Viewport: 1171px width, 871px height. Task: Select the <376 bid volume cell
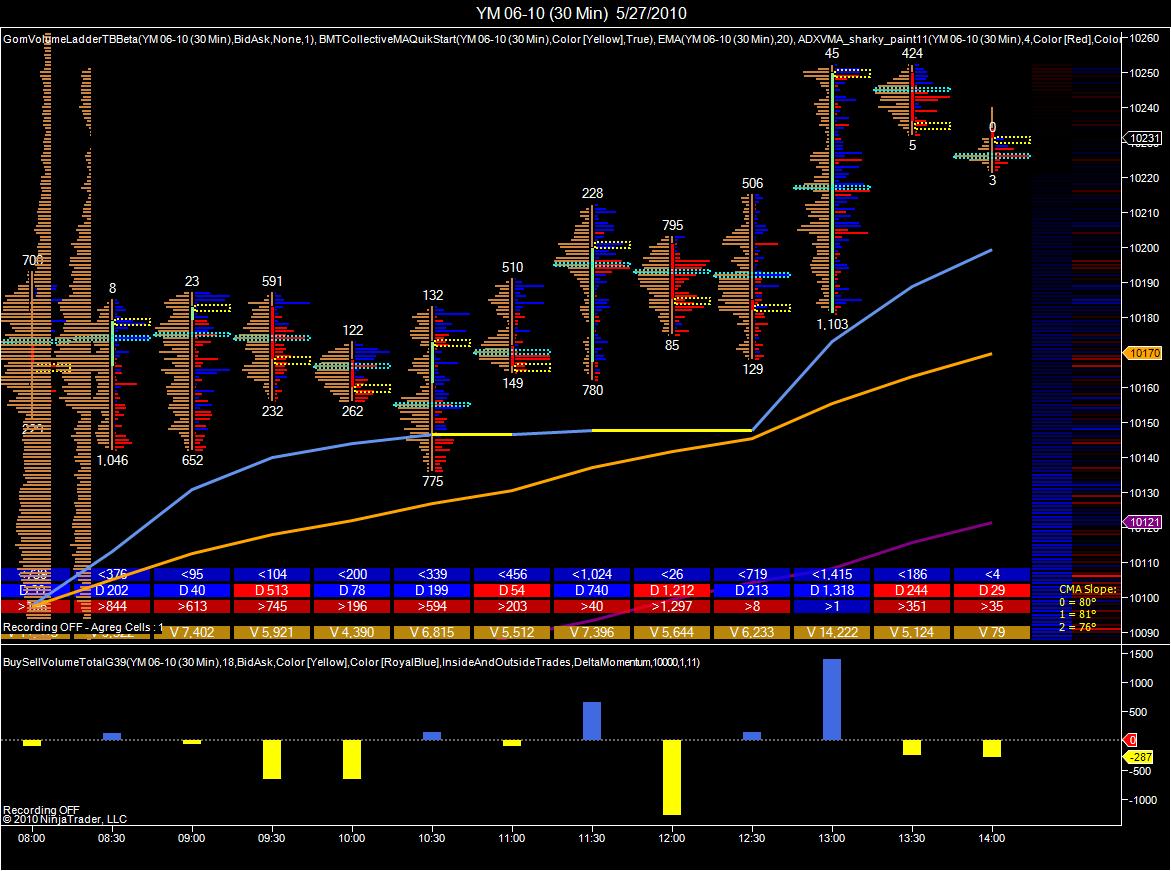(112, 574)
